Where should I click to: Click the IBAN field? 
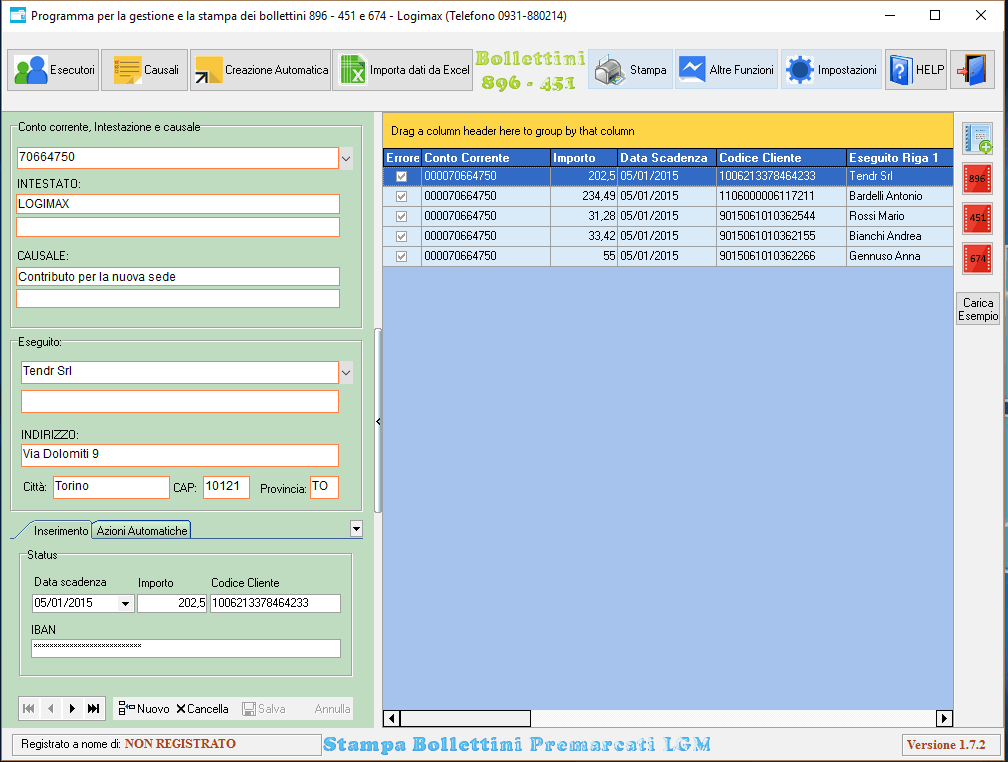pos(186,648)
